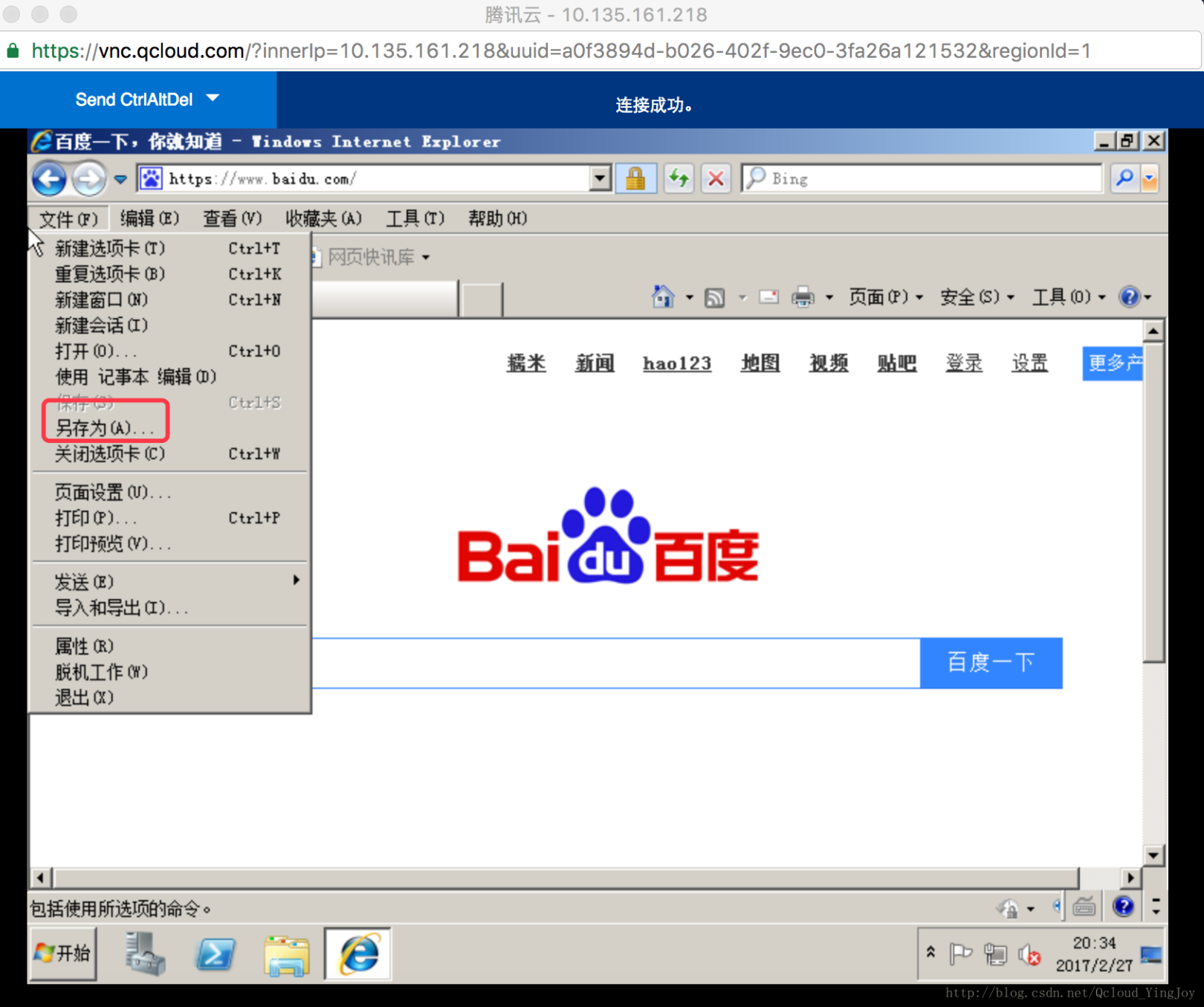
Task: Click into the Bing search box
Action: [x=922, y=178]
